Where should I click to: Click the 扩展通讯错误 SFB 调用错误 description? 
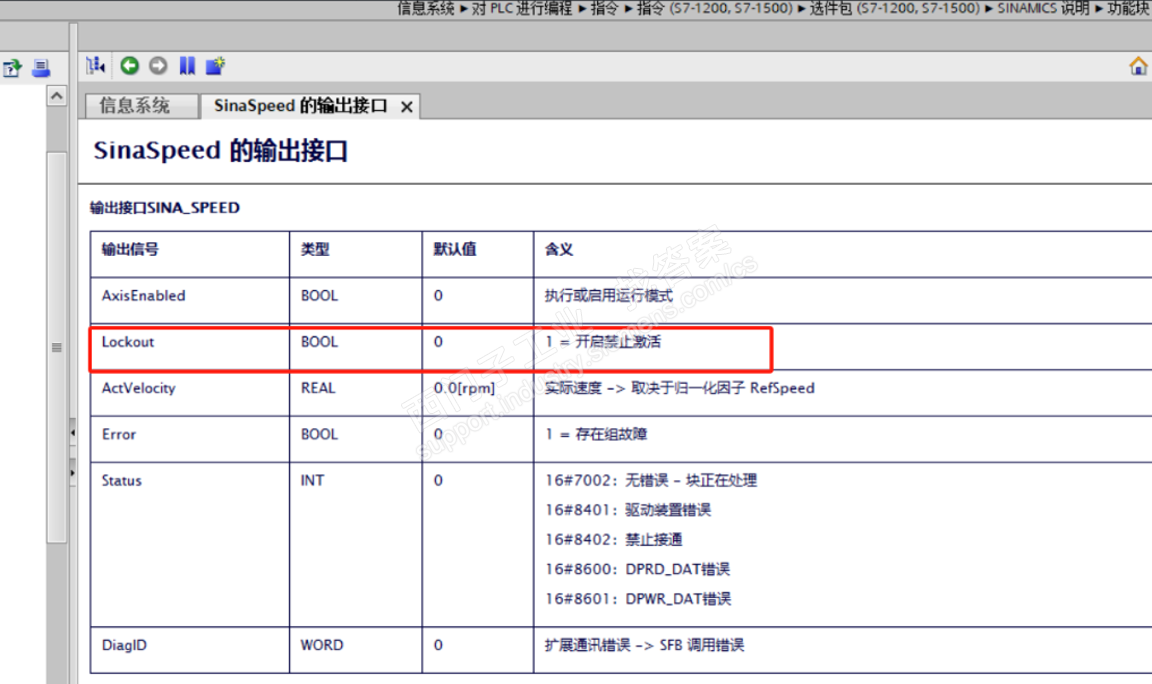click(644, 646)
